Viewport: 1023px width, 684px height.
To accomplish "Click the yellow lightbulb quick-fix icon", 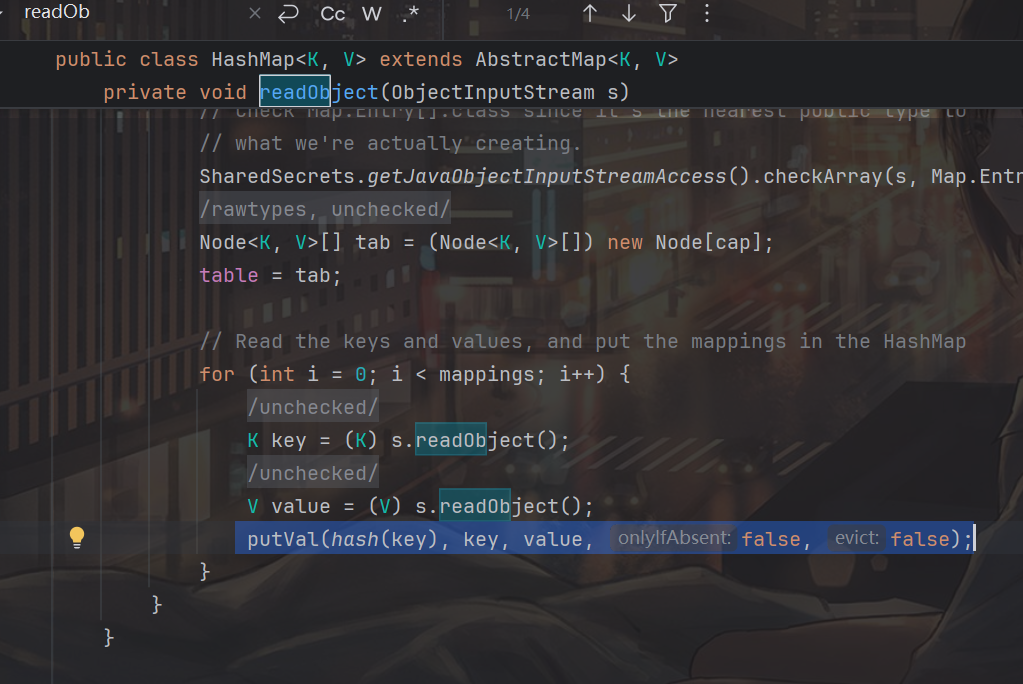I will (77, 539).
